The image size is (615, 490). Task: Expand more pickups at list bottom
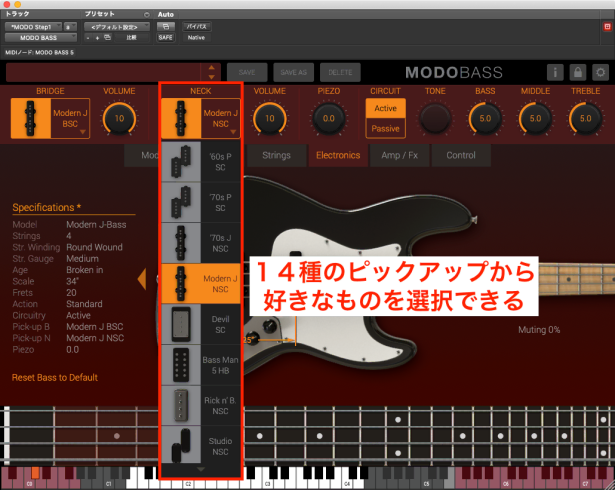[x=201, y=469]
